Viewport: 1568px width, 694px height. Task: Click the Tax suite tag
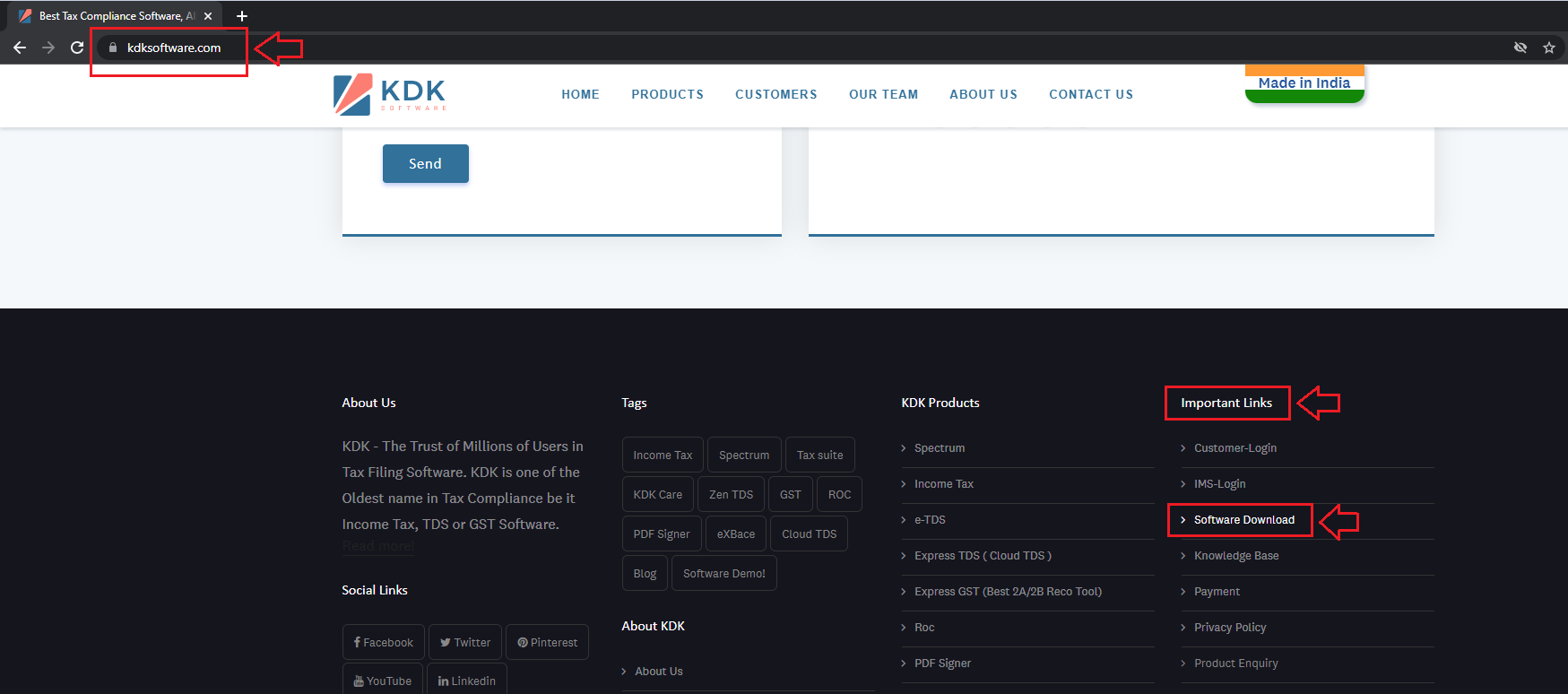pyautogui.click(x=820, y=455)
